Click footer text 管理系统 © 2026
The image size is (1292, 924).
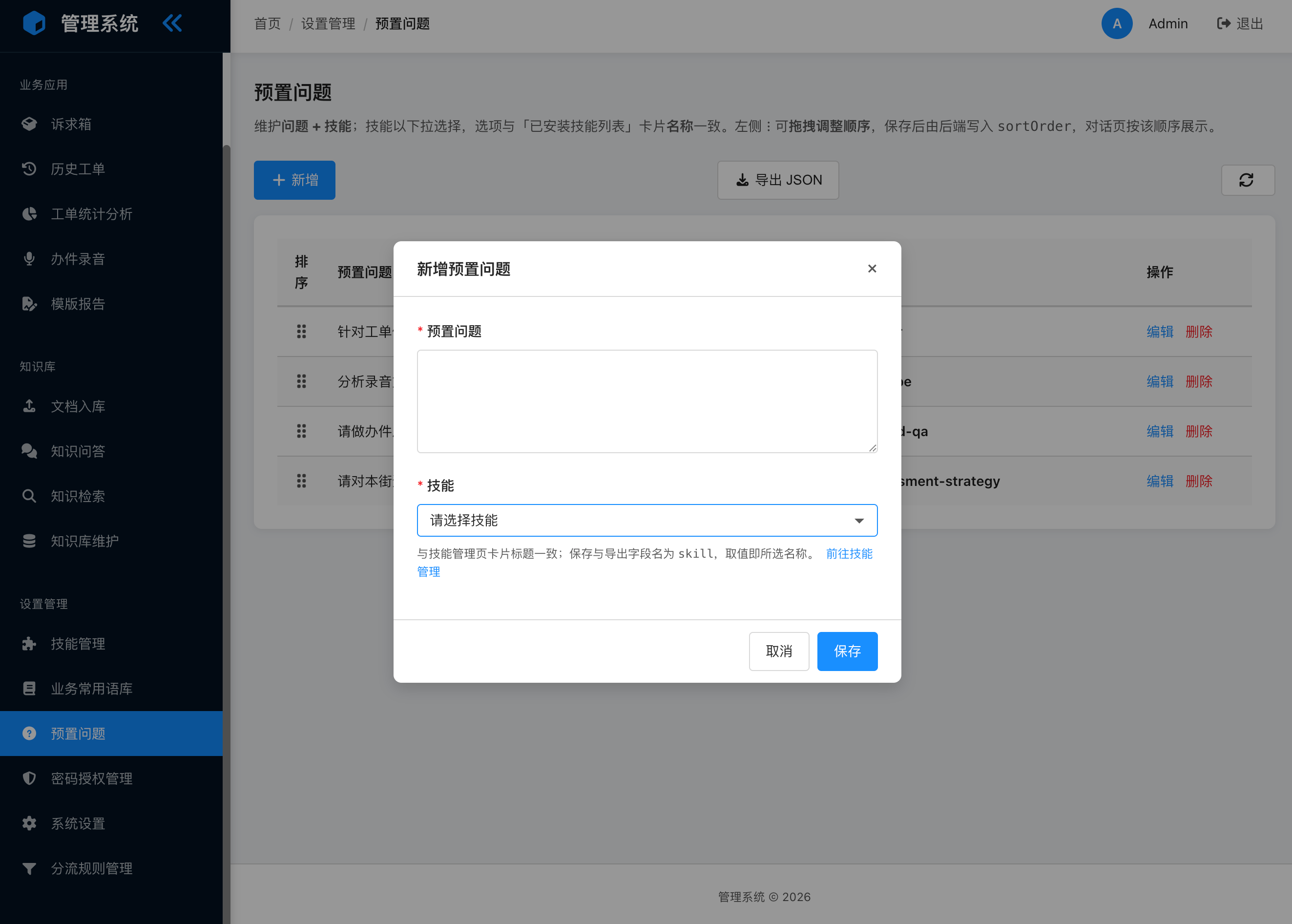click(764, 897)
